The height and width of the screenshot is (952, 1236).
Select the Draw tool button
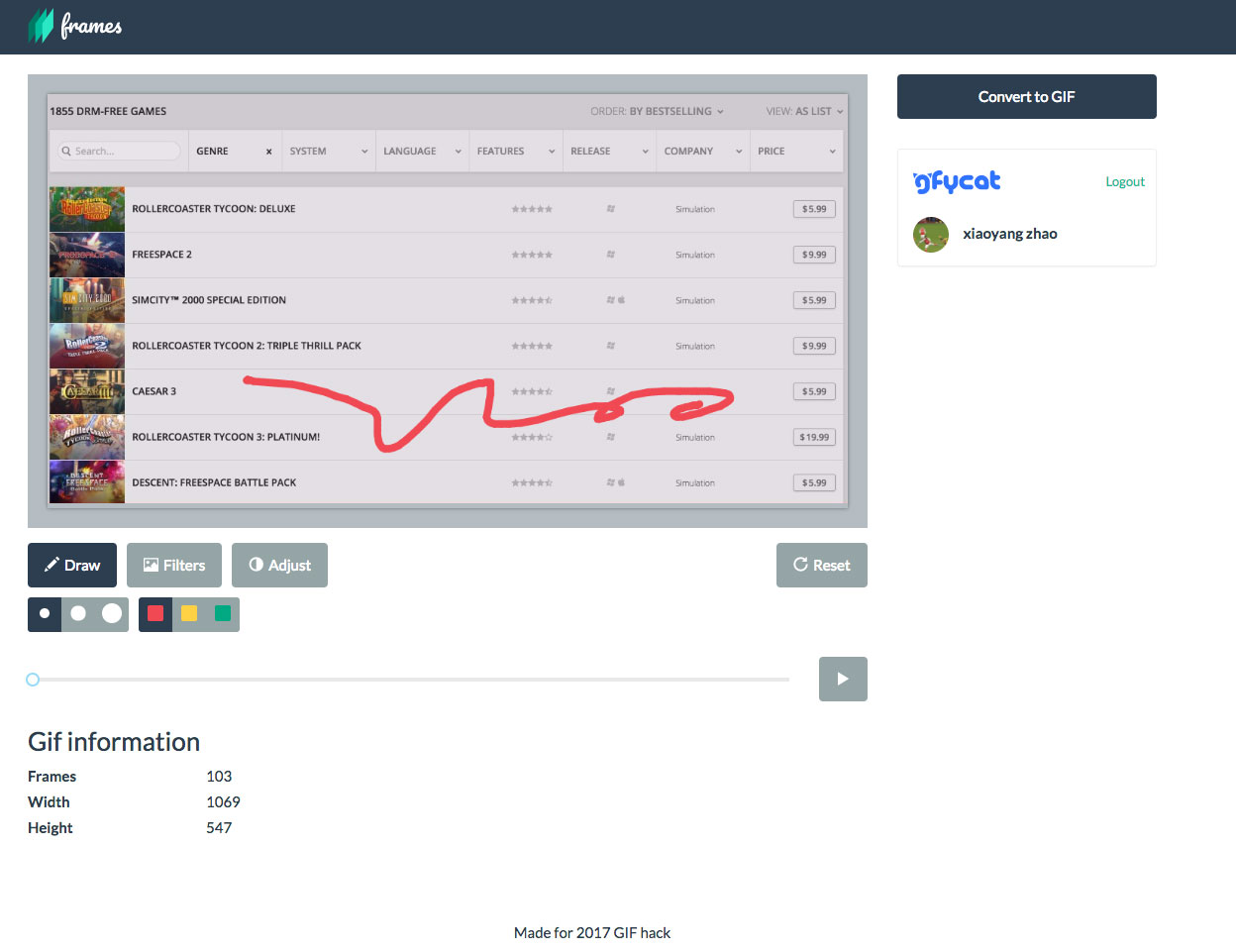coord(72,565)
